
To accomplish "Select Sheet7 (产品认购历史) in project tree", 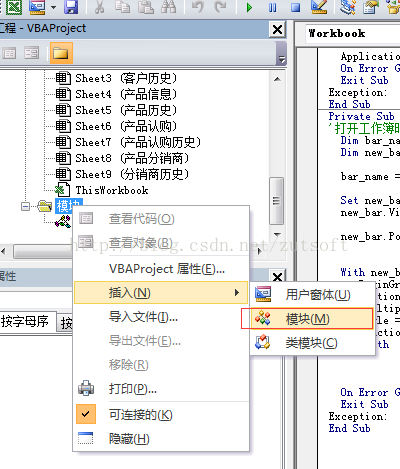I will click(x=138, y=142).
